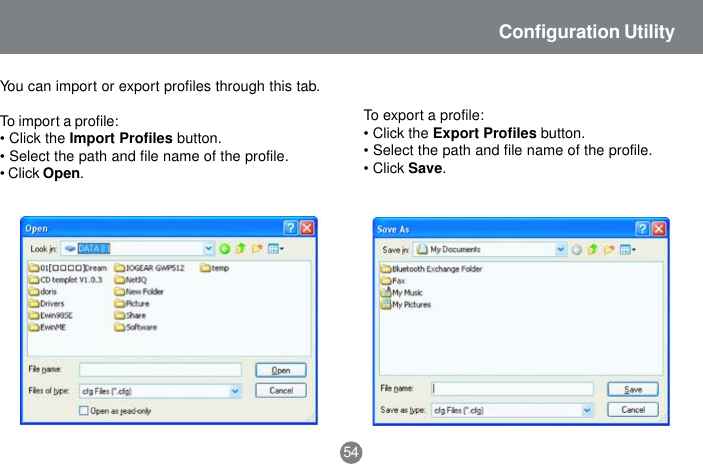Click the Help question mark in Open dialog
This screenshot has height=464, width=703.
tap(291, 228)
